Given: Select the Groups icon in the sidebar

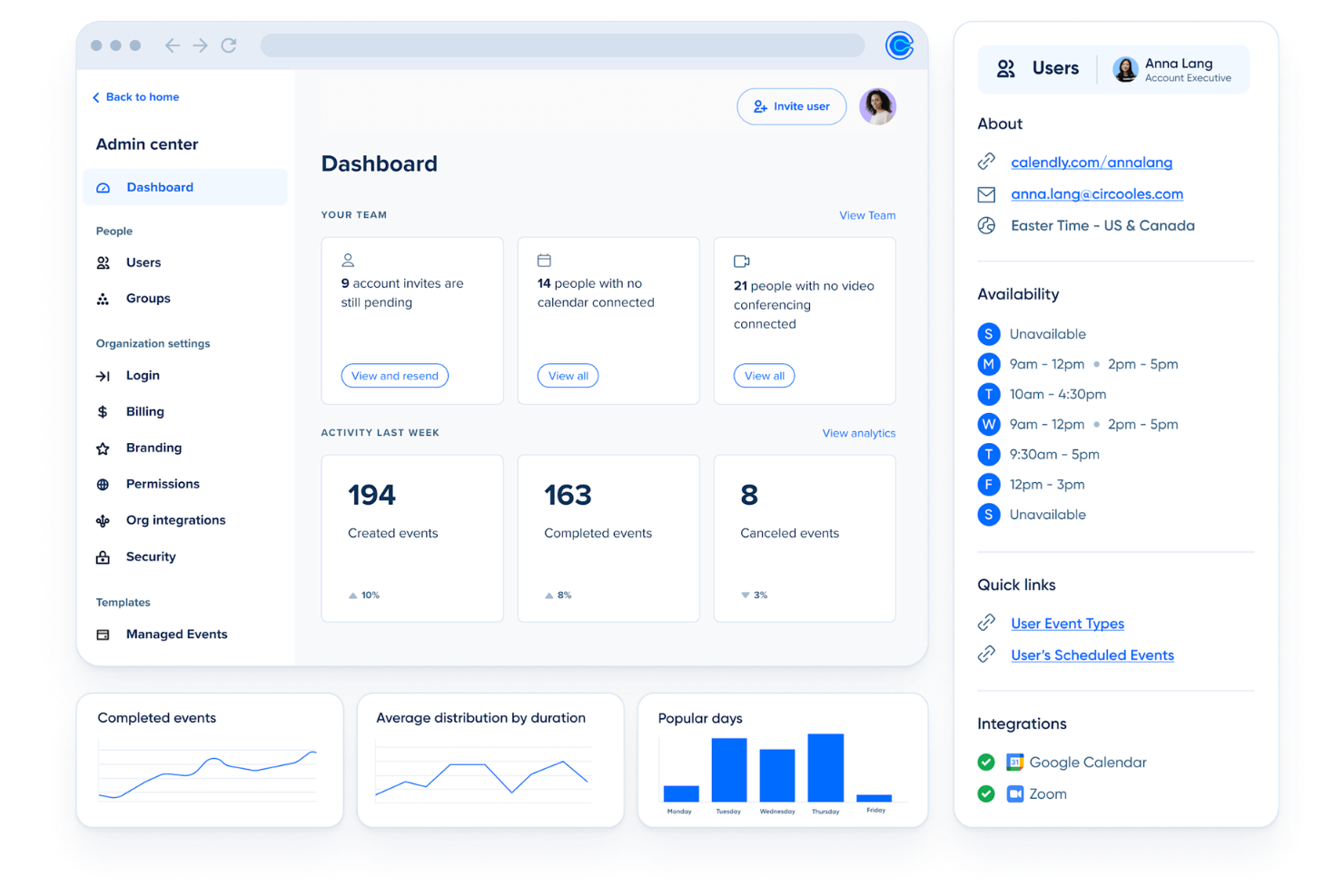Looking at the screenshot, I should pos(102,298).
